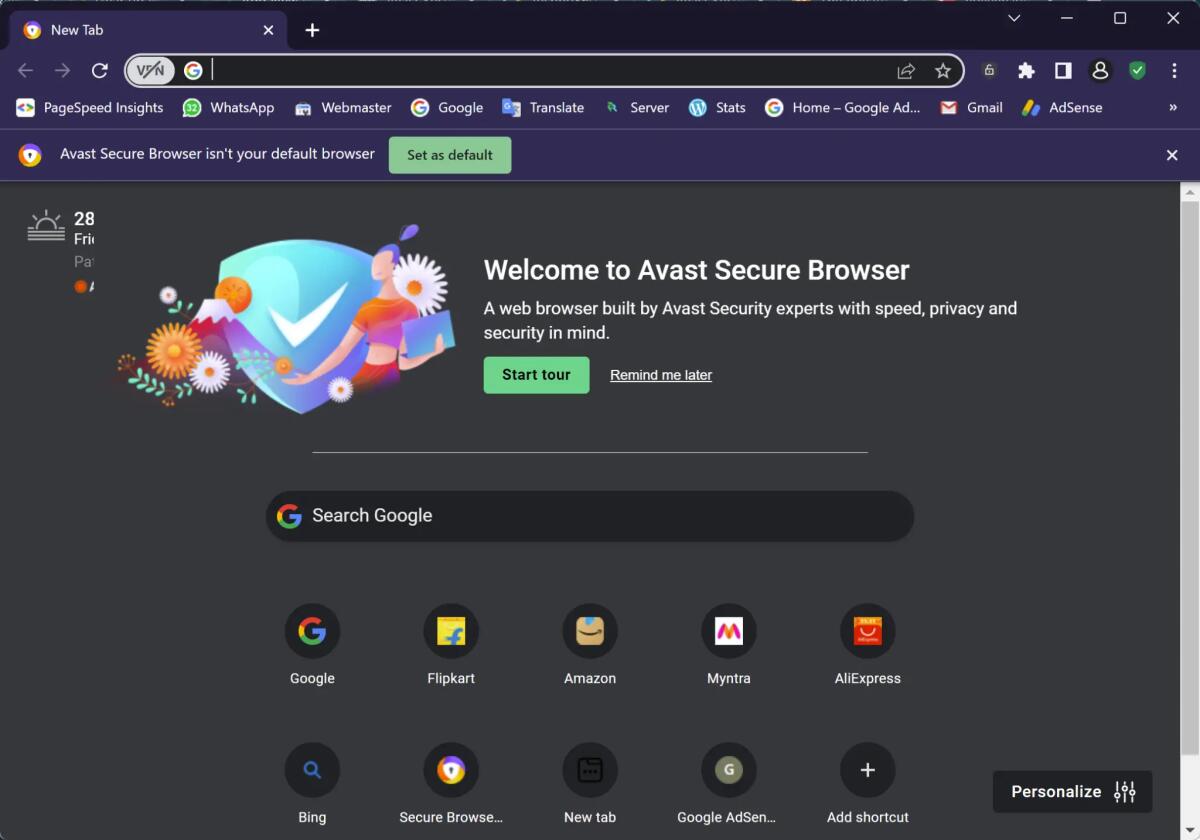Click the Remind me later link
The image size is (1200, 840).
click(x=660, y=375)
